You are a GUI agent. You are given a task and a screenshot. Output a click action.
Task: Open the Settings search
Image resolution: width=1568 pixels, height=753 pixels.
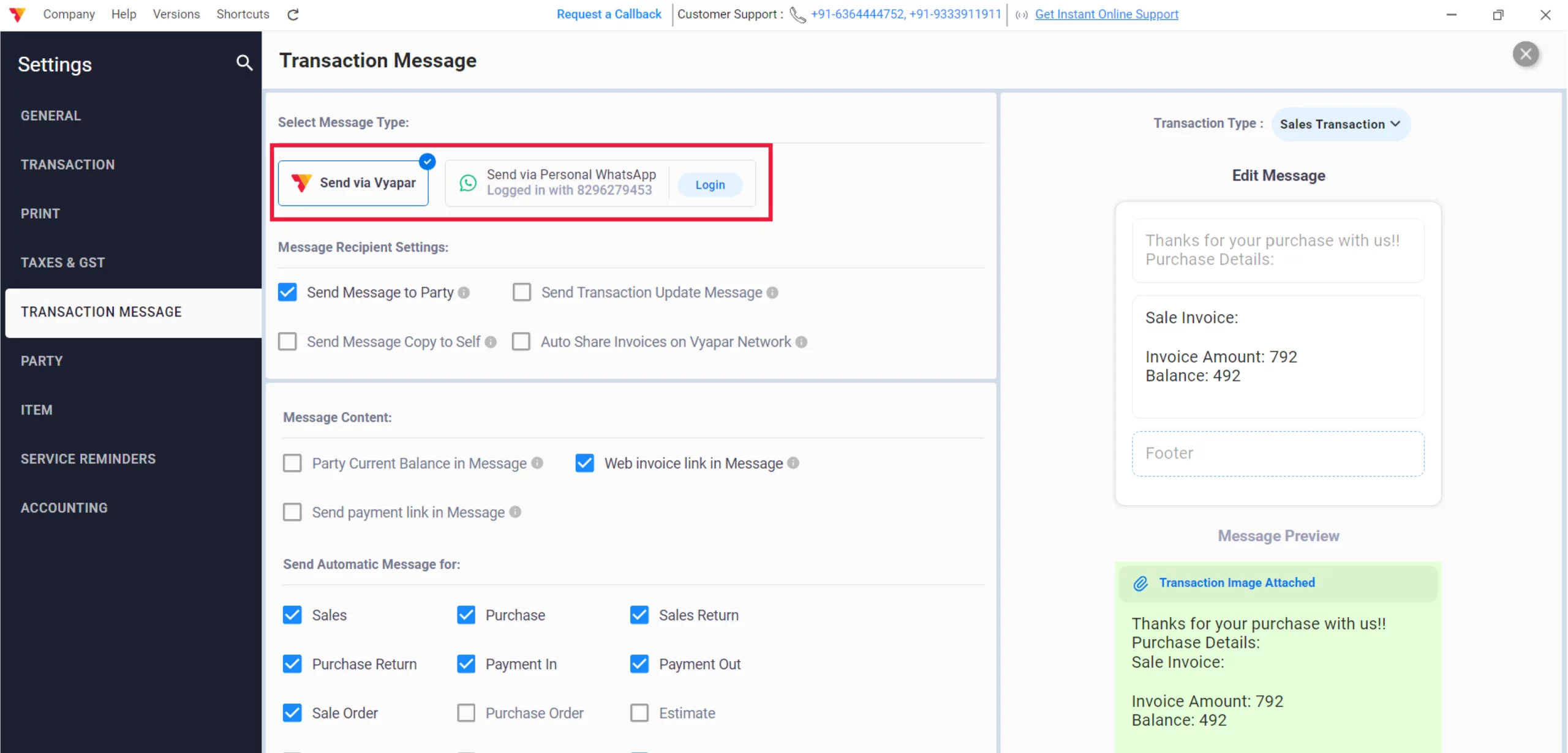tap(244, 63)
